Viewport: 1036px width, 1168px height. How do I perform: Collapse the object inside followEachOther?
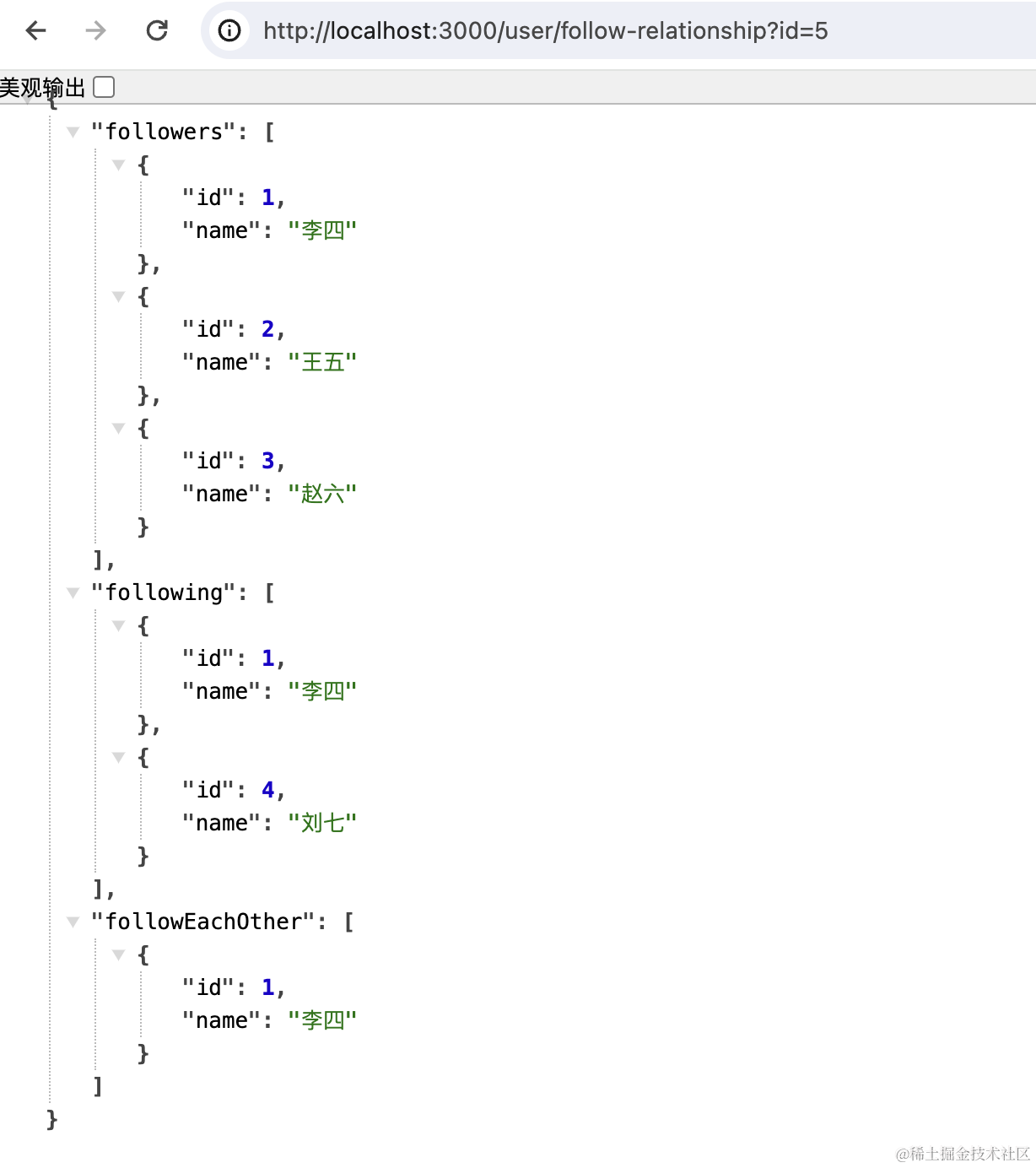pyautogui.click(x=119, y=954)
